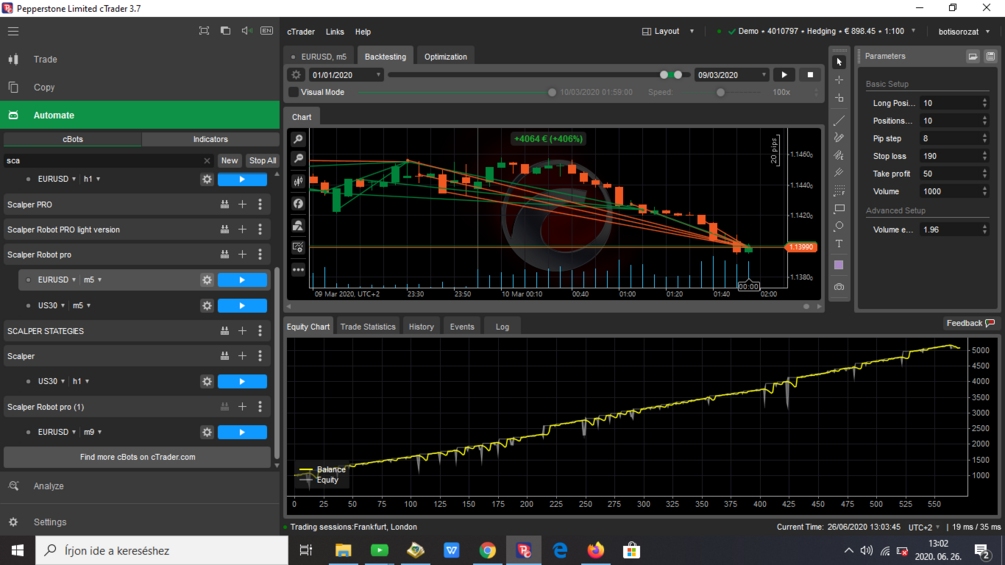Viewport: 1005px width, 565px height.
Task: Click the speaker sound icon in top bar
Action: [246, 31]
